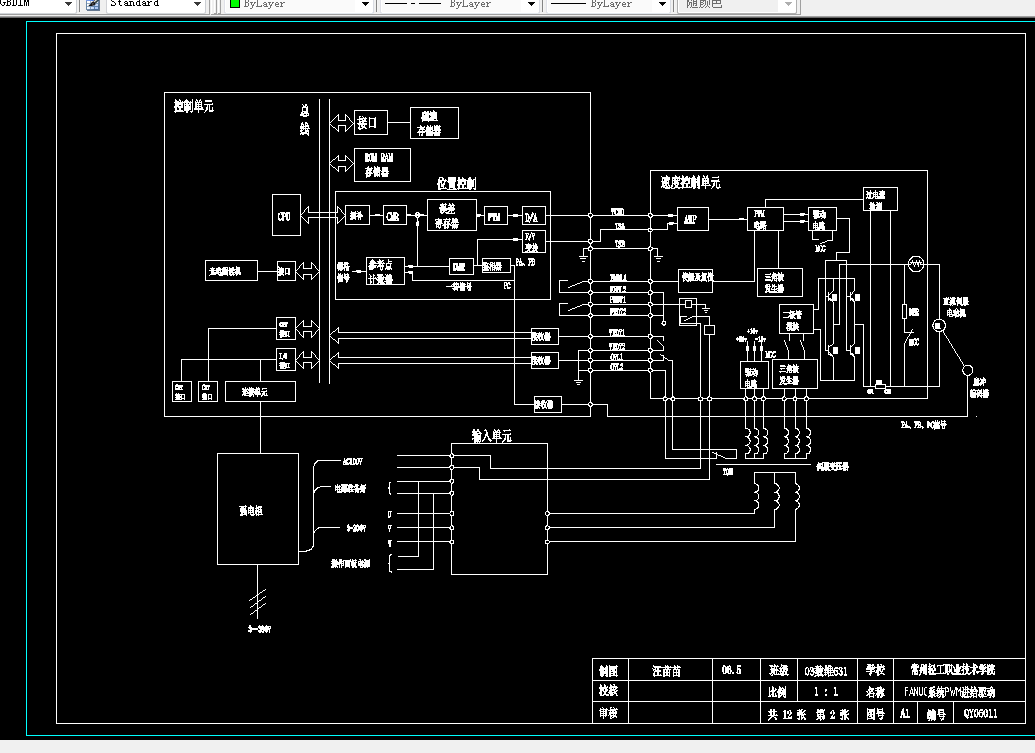Click the 伺服变压器 label
Viewport: 1035px width, 753px height.
(832, 467)
